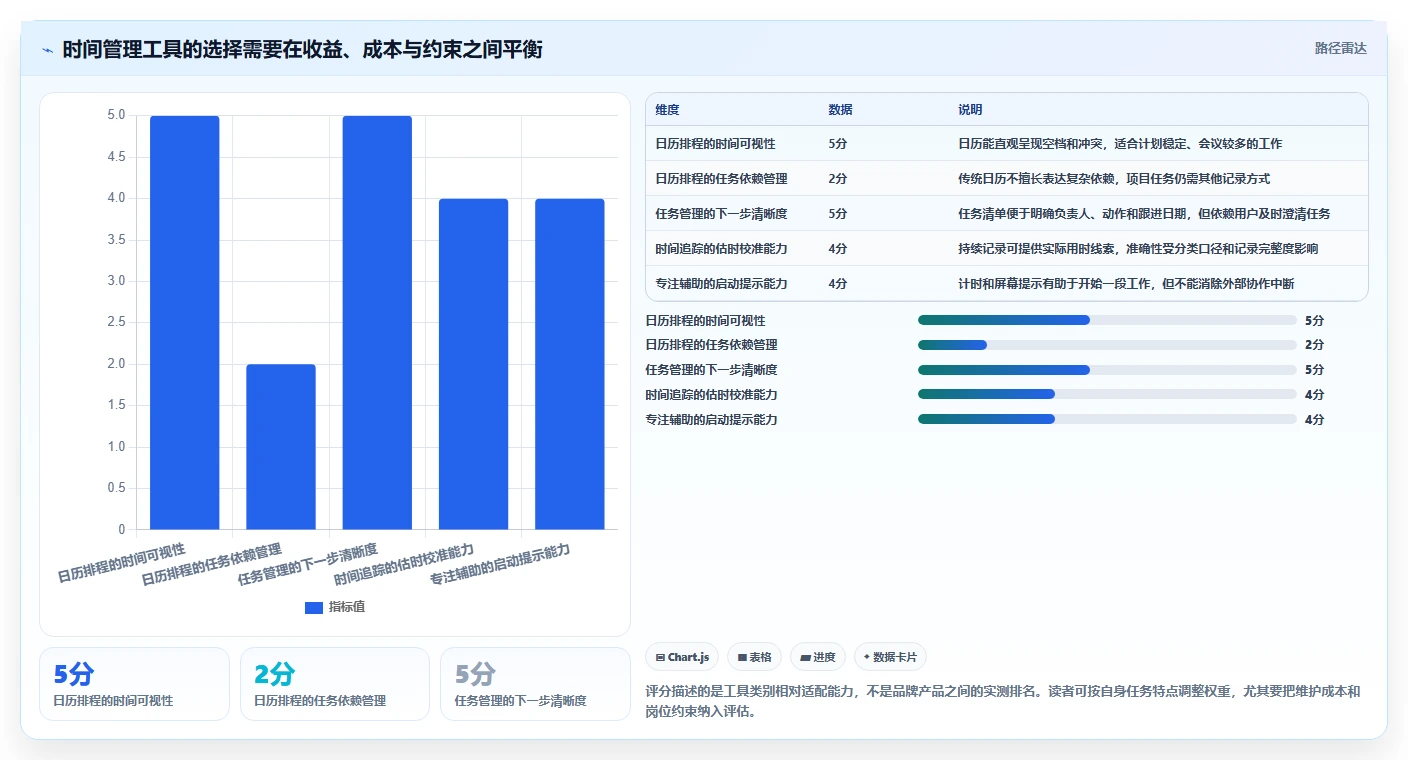
Task: Click the 日历排程的时间可视性 progress bar
Action: (1107, 320)
